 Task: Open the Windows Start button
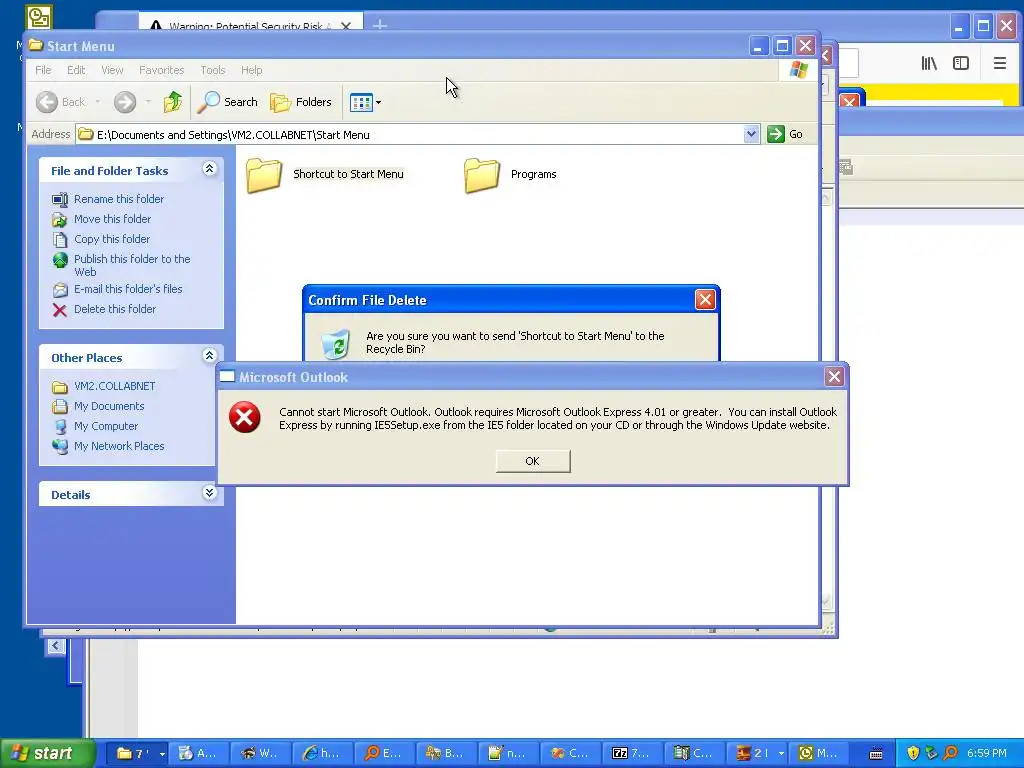pyautogui.click(x=46, y=753)
